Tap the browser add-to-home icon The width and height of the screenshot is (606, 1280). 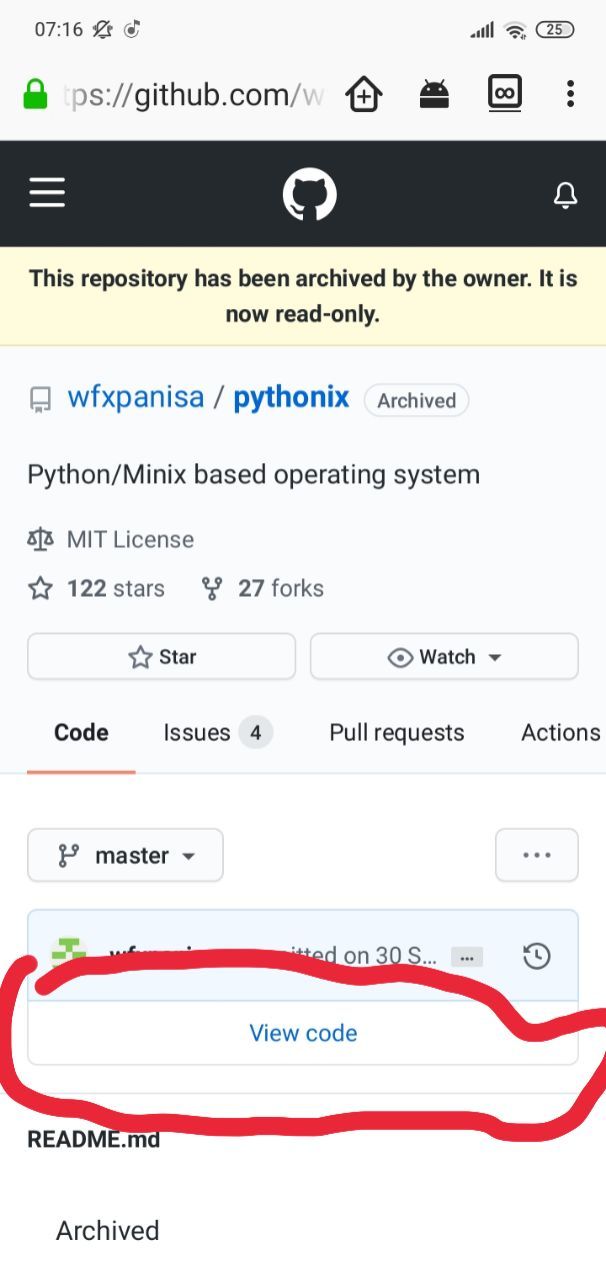tap(364, 95)
